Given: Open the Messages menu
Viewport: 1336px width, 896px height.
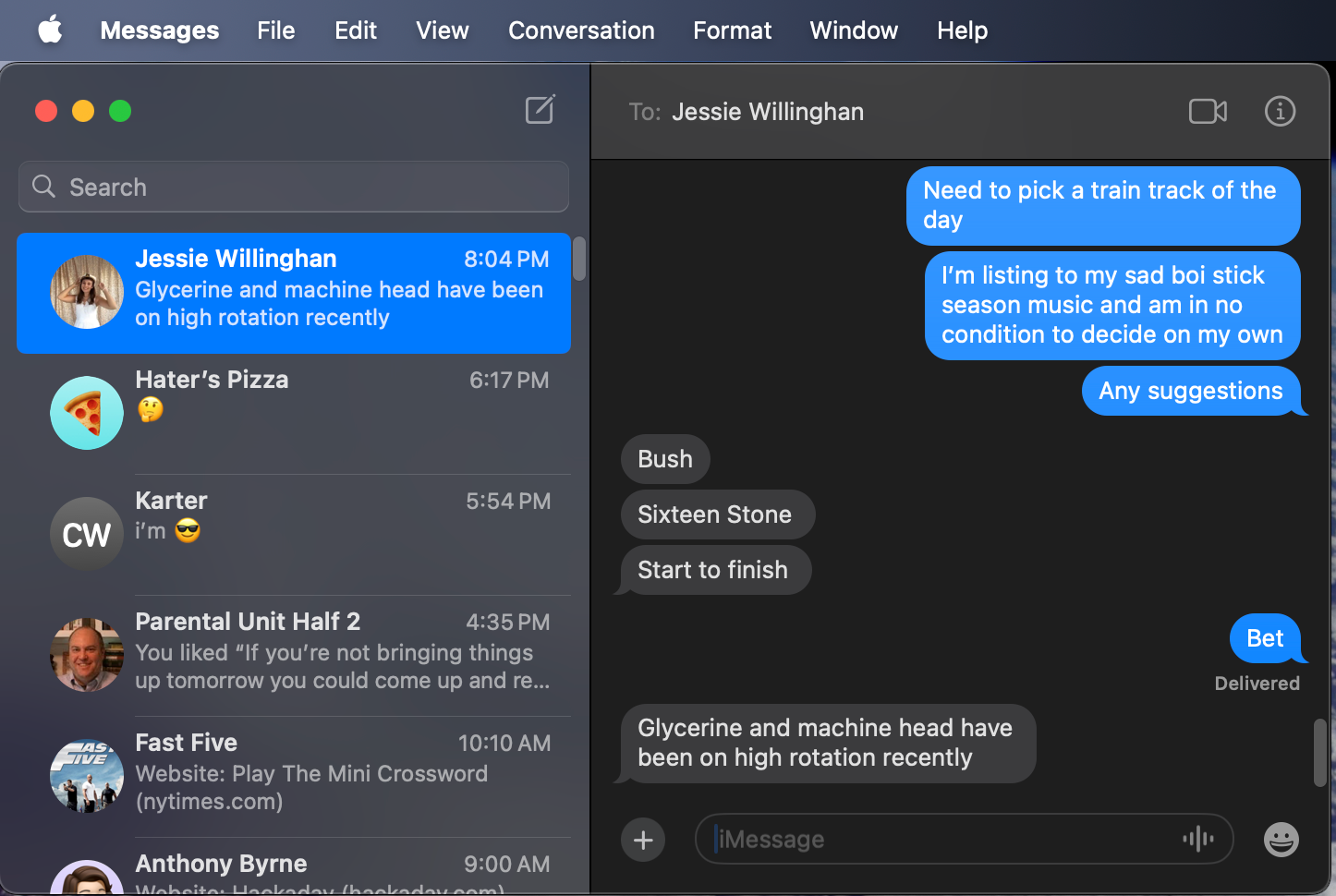Looking at the screenshot, I should click(160, 30).
